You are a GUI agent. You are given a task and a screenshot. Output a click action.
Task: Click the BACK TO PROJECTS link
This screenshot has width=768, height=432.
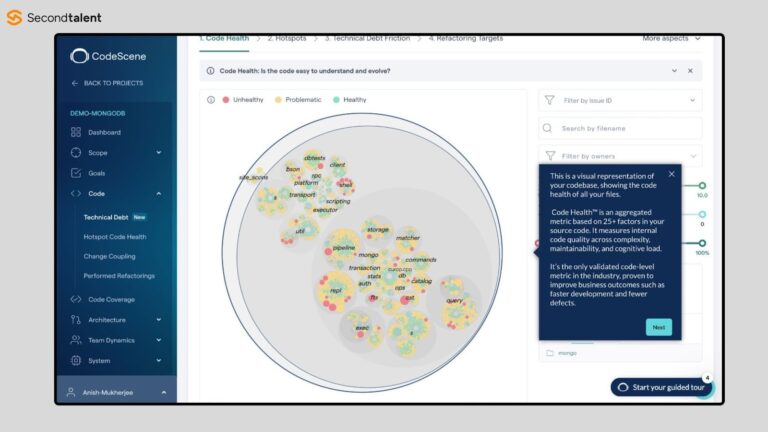[x=114, y=83]
